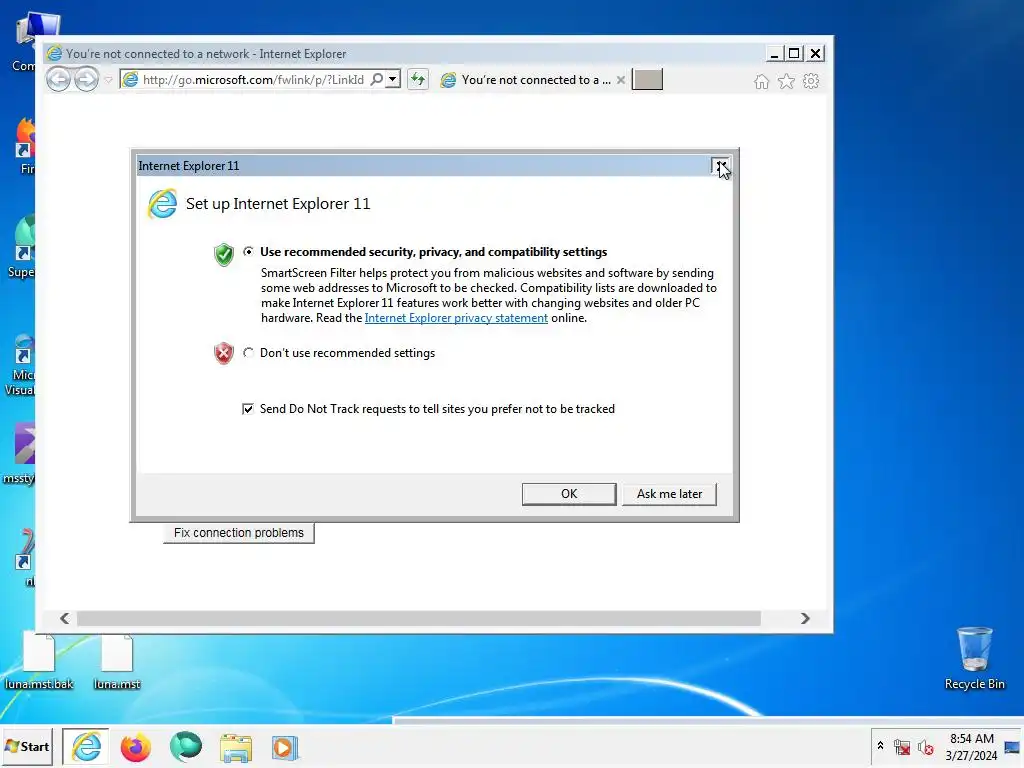Viewport: 1024px width, 768px height.
Task: Select the Recycle Bin desktop icon
Action: (974, 658)
